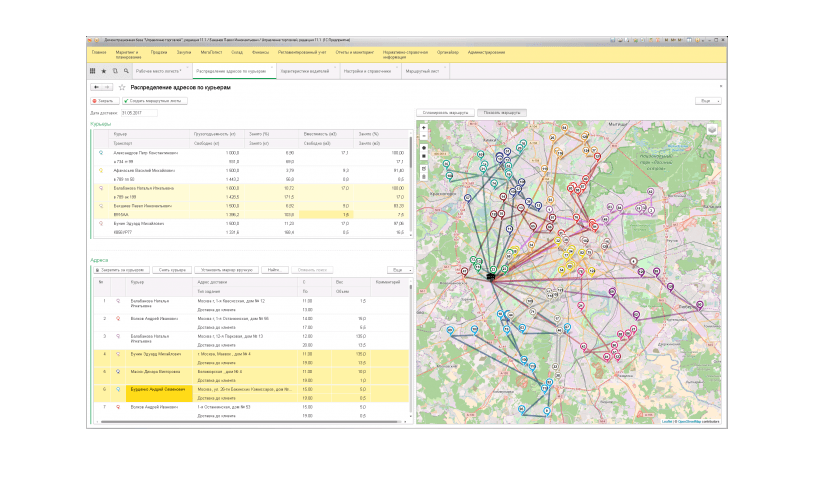
Task: Click Создать маршрутные листы button
Action: pyautogui.click(x=155, y=101)
